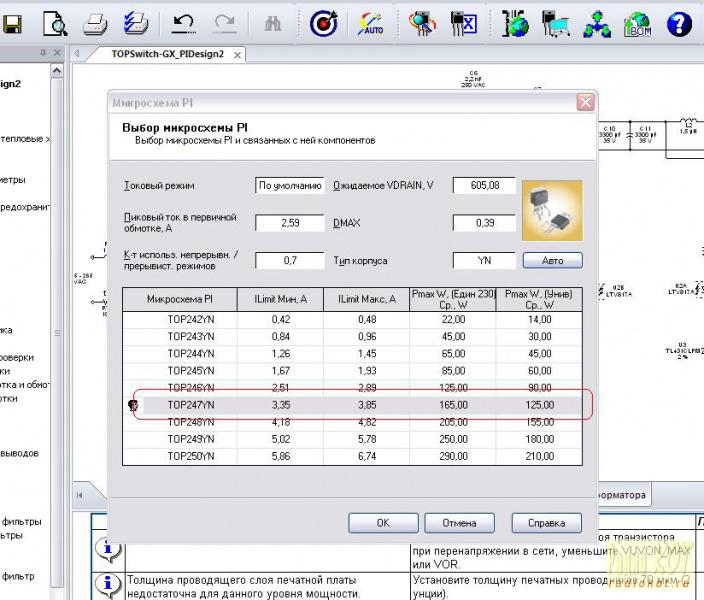
Task: Close the TOPSwitch-GX_PIDesign2 document tab
Action: coord(236,54)
